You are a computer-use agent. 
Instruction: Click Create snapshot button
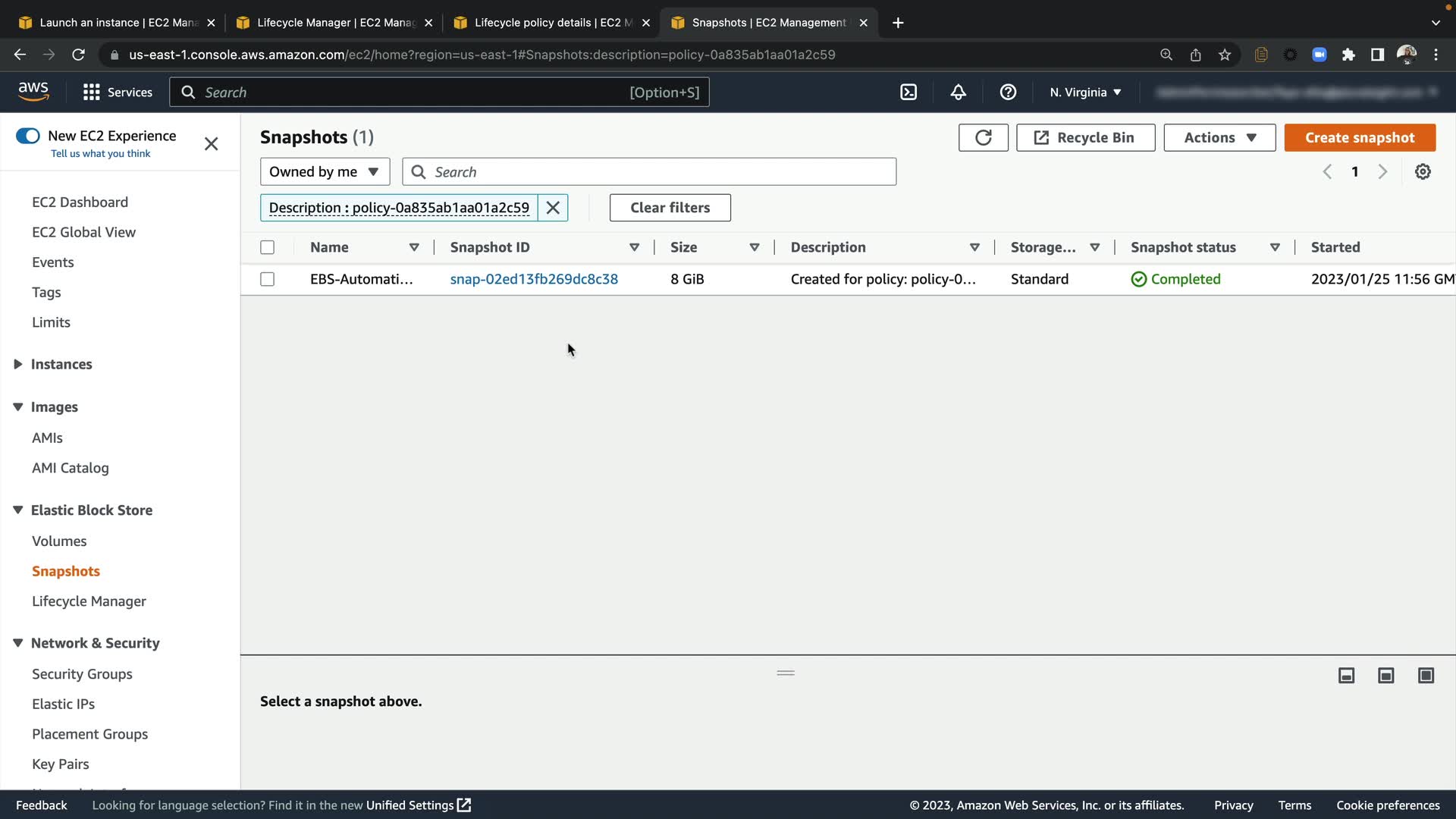coord(1359,137)
